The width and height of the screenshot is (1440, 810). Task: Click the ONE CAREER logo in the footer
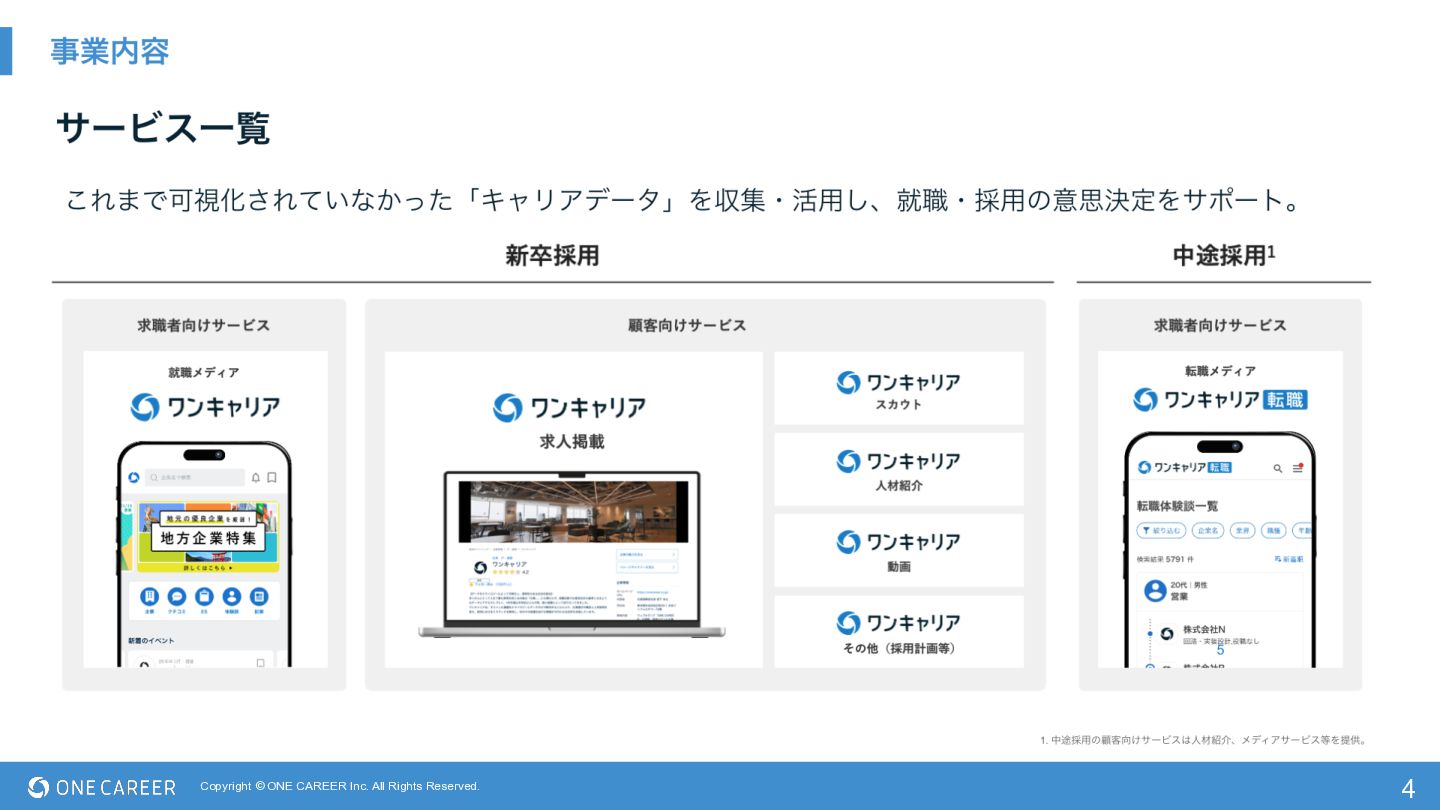click(102, 787)
